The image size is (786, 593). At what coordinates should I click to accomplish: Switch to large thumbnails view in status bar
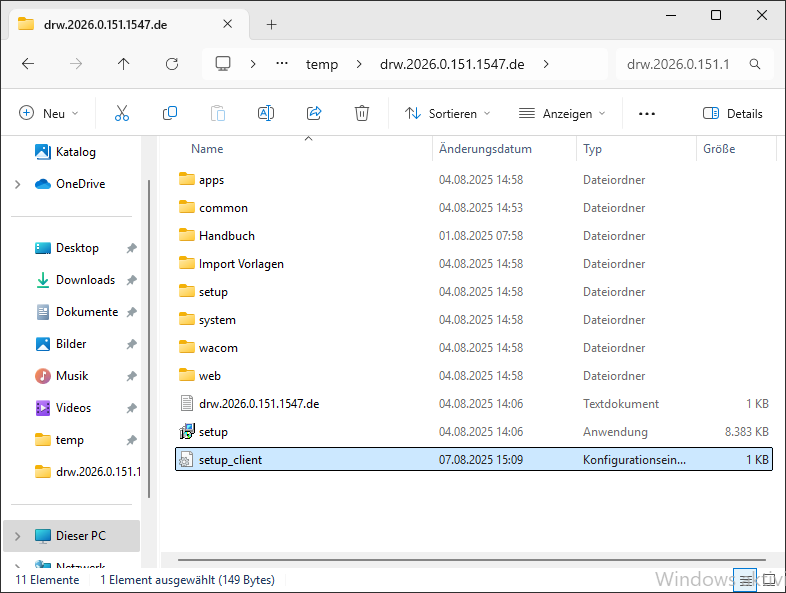click(x=768, y=580)
